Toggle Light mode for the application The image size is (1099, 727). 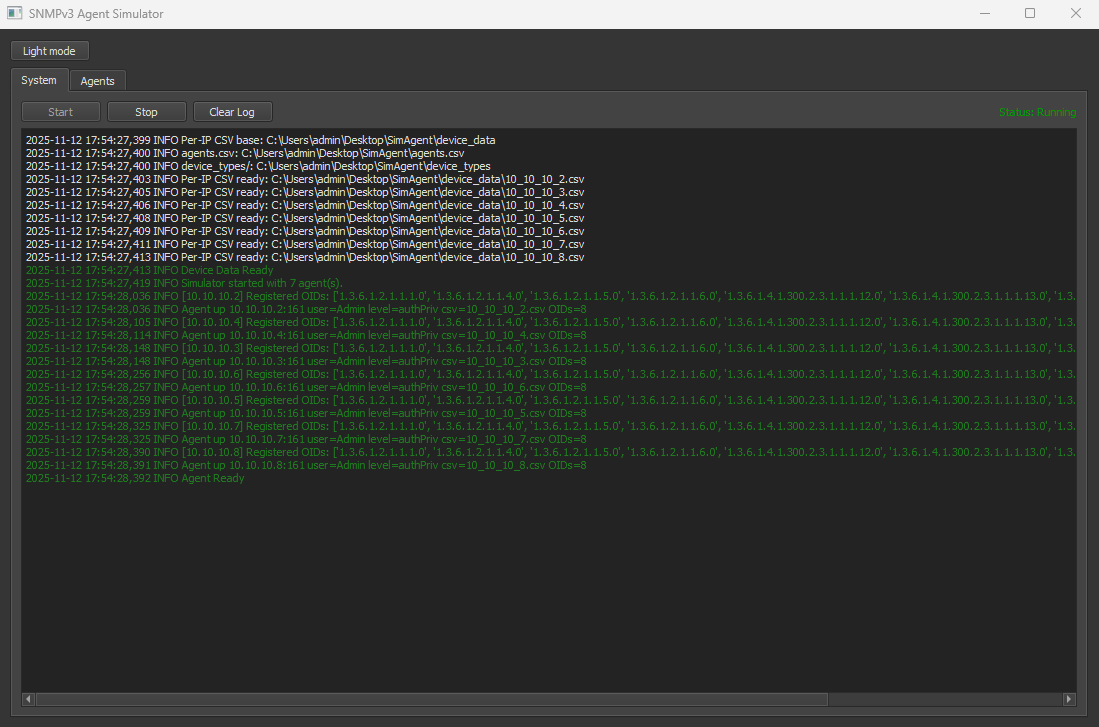(x=49, y=50)
